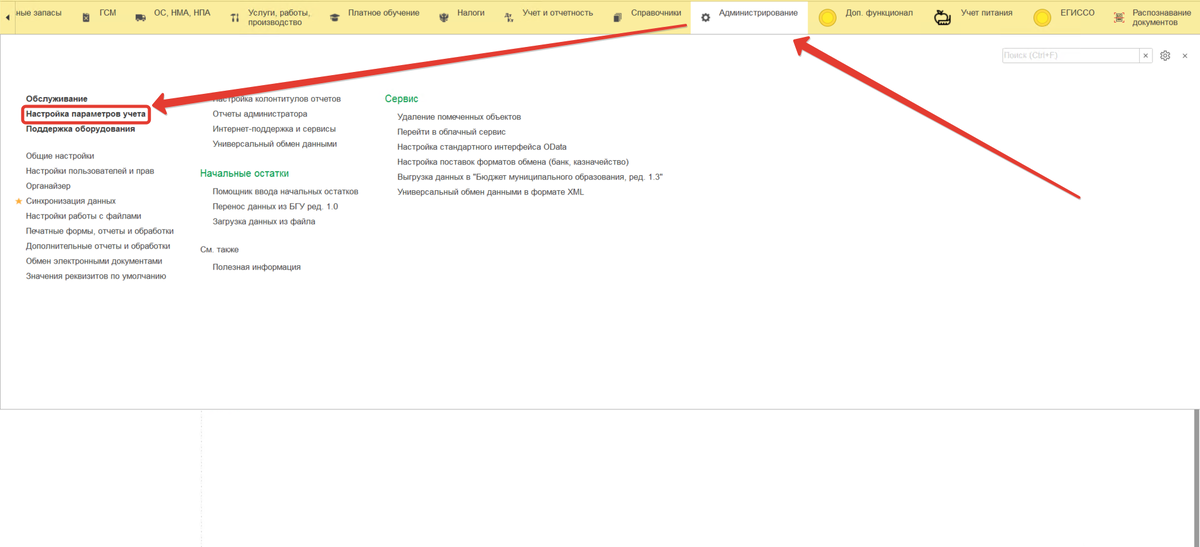
Task: Close the functions menu panel
Action: [1185, 56]
